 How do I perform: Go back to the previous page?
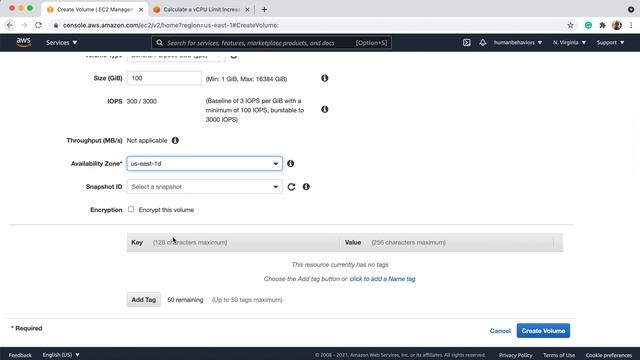point(10,25)
